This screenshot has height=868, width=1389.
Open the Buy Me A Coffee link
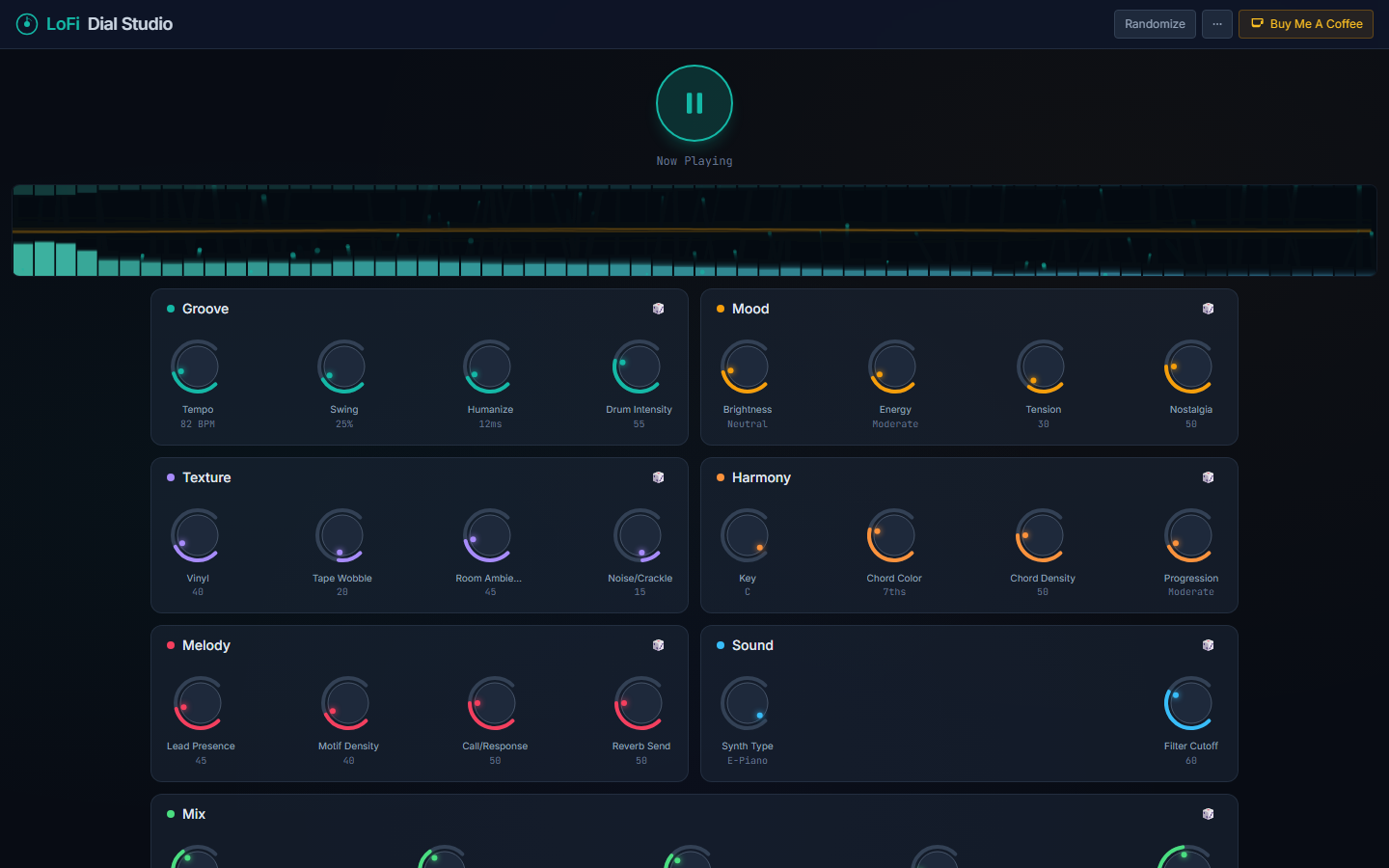pos(1306,24)
